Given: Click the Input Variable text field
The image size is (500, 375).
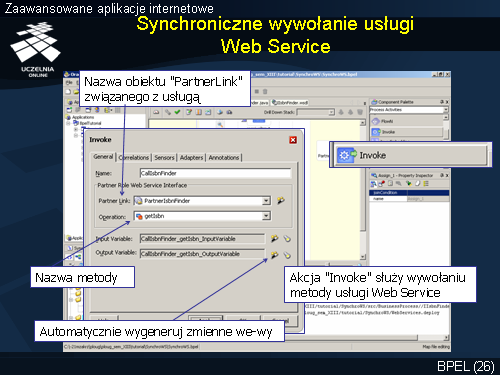Looking at the screenshot, I should click(x=202, y=239).
